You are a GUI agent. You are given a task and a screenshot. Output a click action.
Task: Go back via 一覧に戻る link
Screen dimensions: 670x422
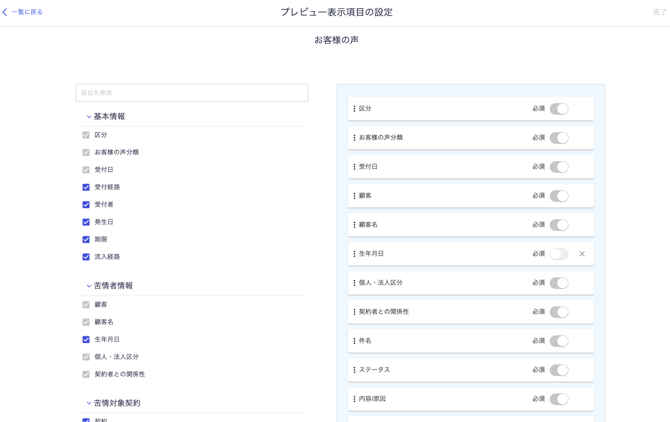tap(27, 12)
